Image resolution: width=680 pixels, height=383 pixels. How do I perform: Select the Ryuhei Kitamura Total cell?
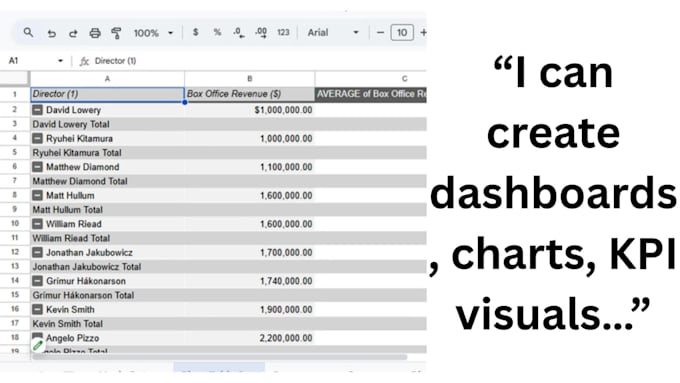[107, 153]
